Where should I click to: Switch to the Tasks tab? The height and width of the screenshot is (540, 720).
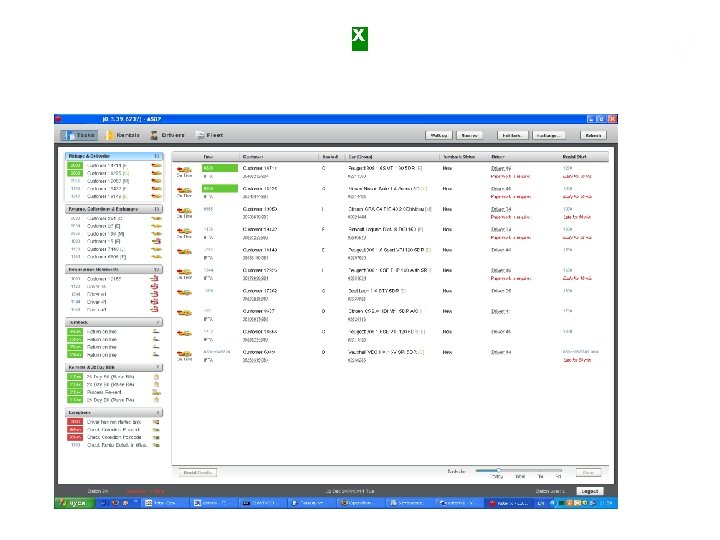click(79, 135)
